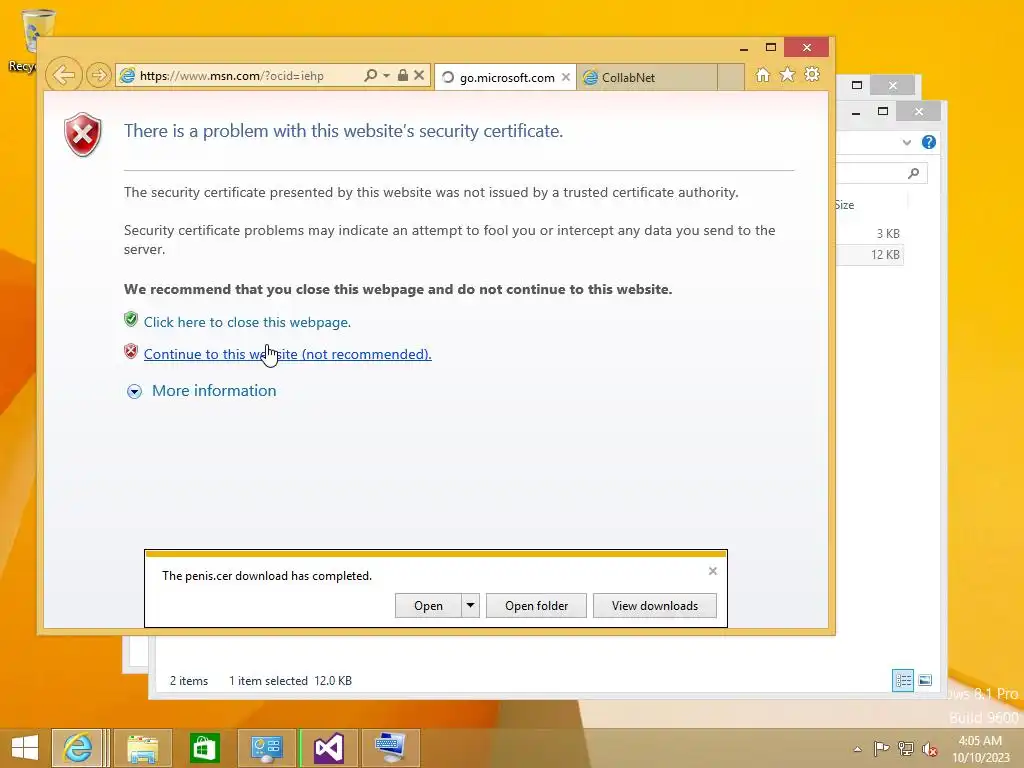Switch Explorer to details view icon
The height and width of the screenshot is (768, 1024).
click(x=903, y=680)
